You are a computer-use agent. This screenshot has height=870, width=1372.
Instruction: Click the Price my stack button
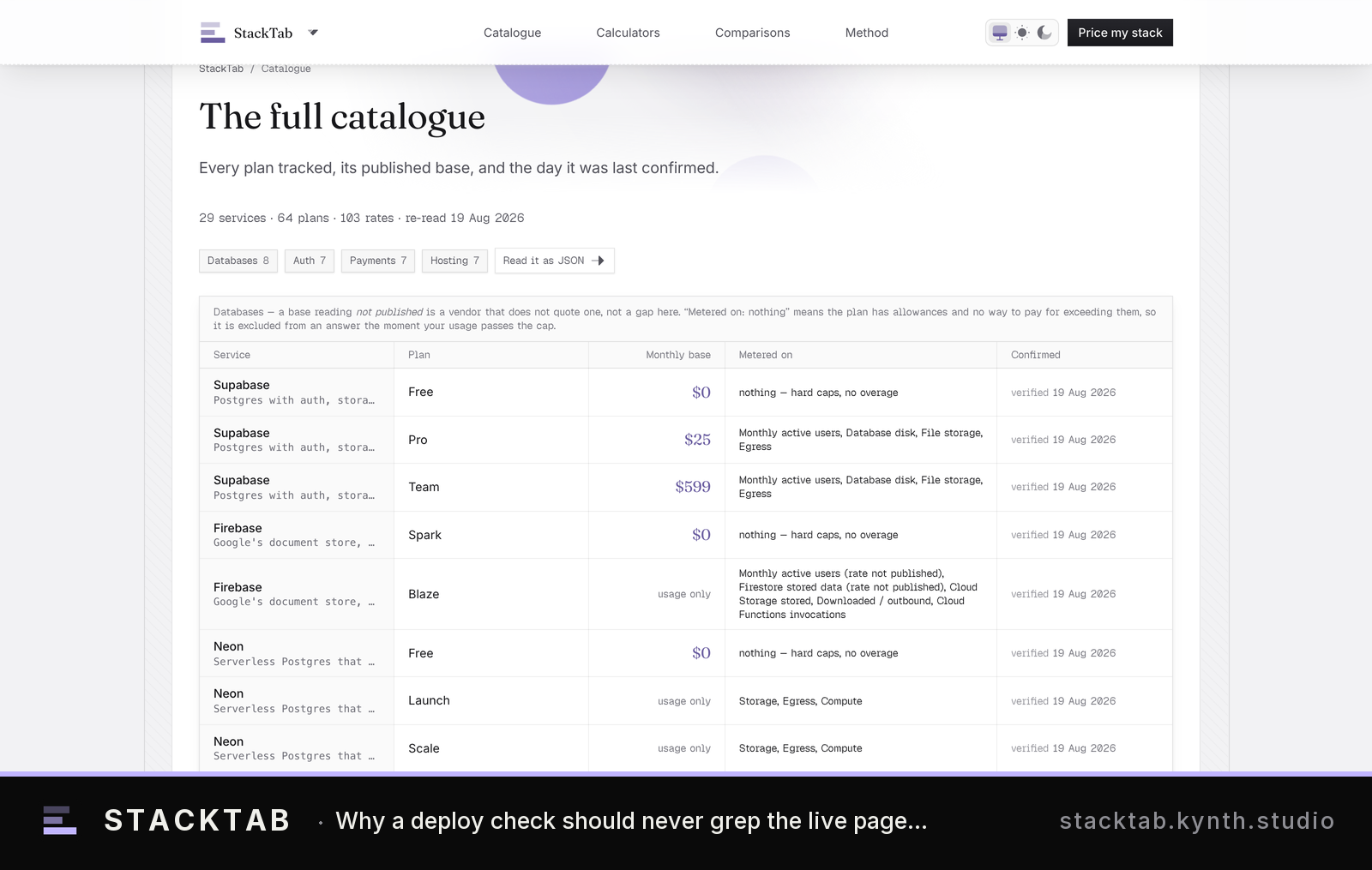[1120, 33]
